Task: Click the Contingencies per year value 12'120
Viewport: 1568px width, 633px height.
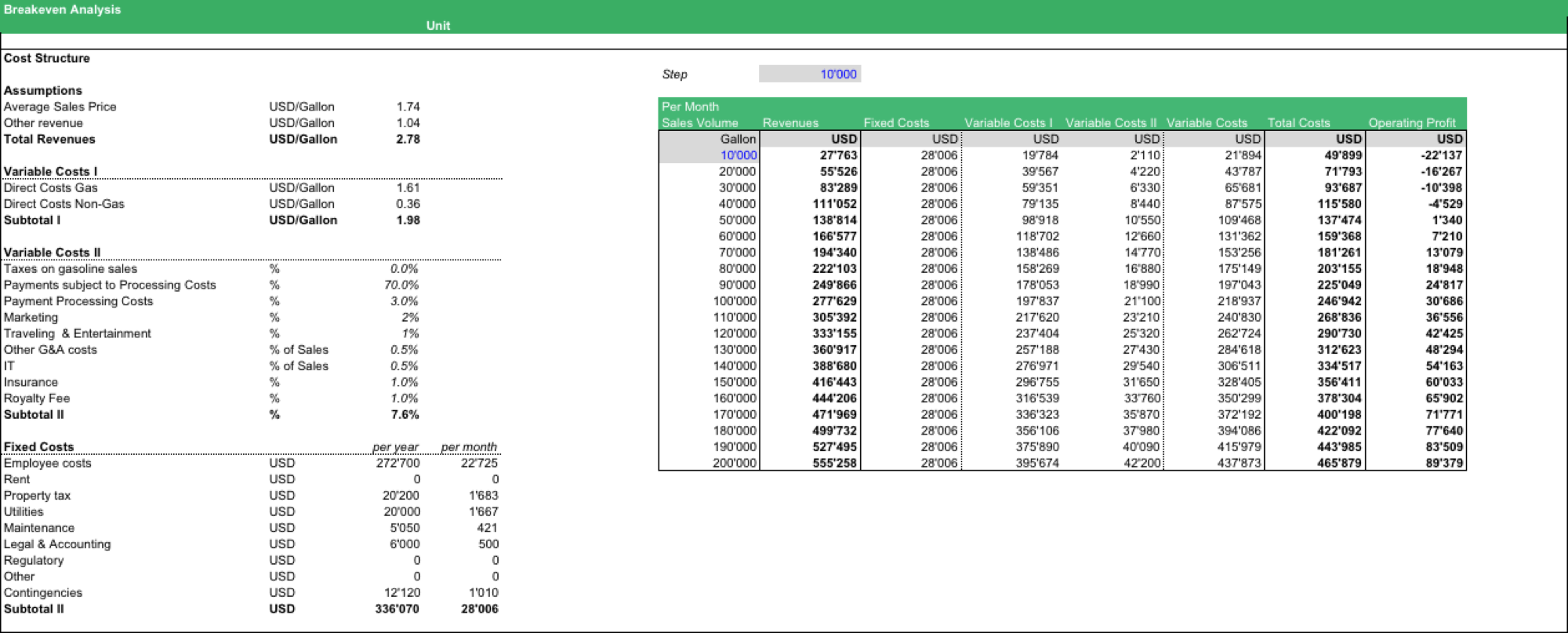Action: click(401, 593)
